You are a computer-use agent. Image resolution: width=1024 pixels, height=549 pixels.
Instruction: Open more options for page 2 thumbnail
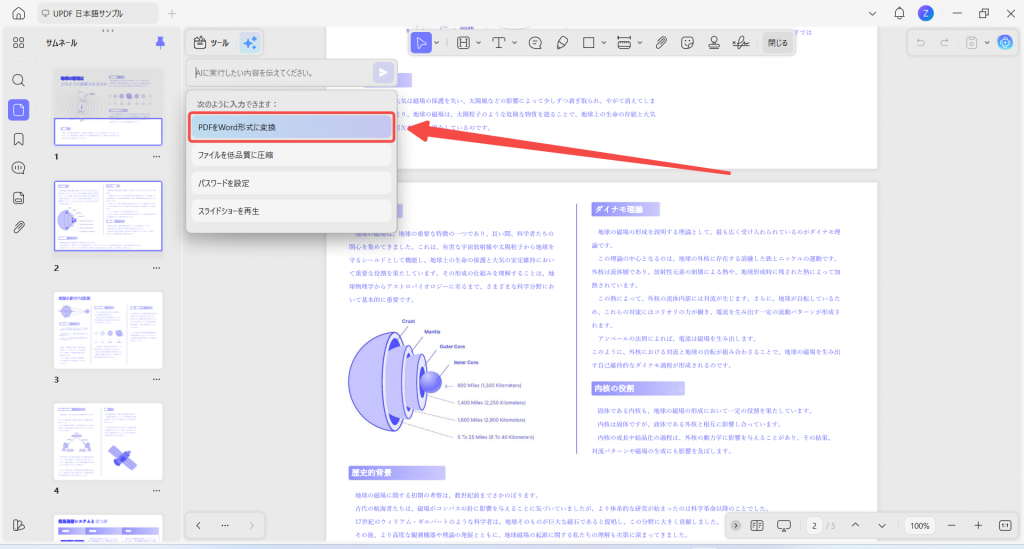tap(156, 268)
